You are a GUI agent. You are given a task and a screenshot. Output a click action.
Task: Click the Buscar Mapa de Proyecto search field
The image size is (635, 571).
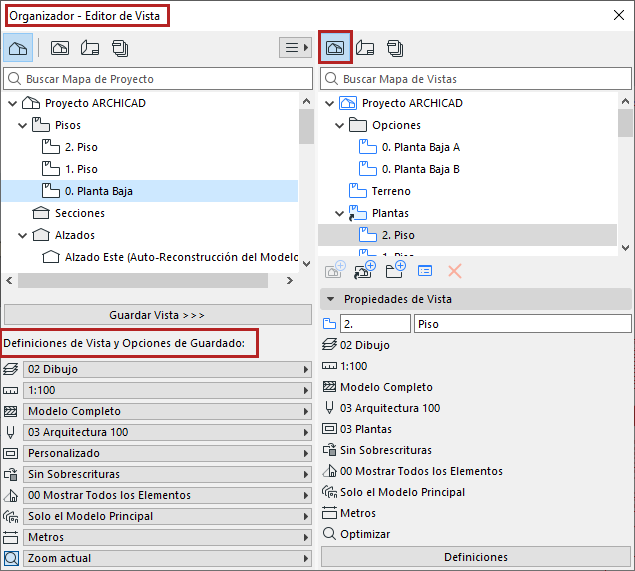[158, 79]
